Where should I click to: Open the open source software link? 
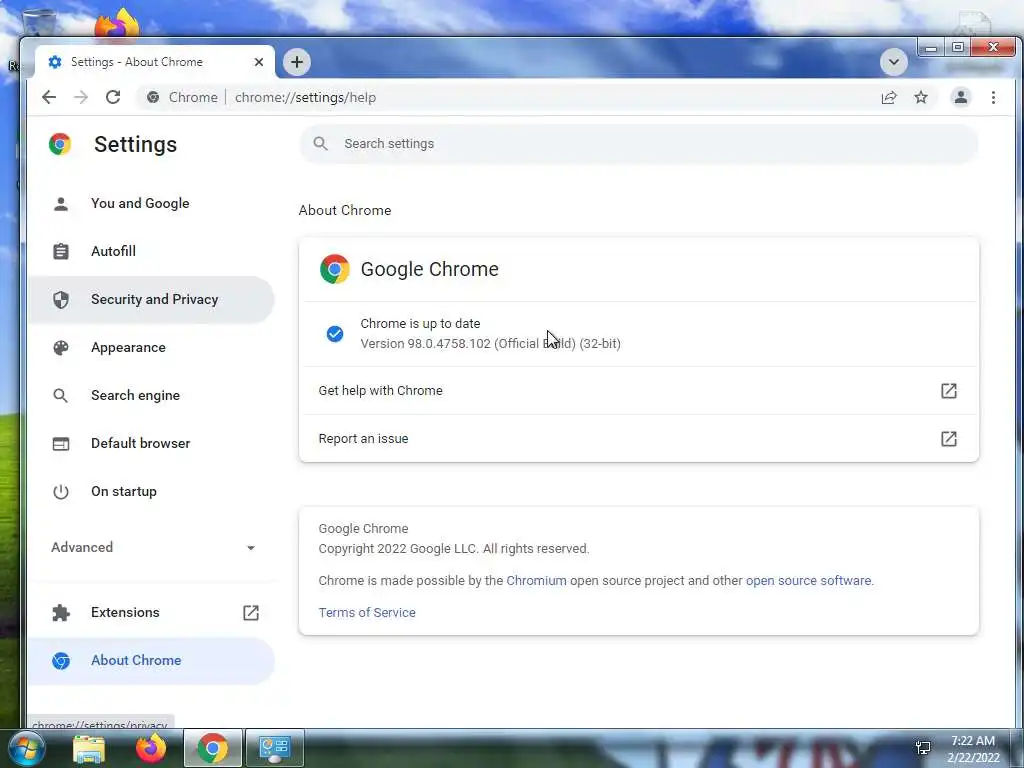[x=808, y=581]
